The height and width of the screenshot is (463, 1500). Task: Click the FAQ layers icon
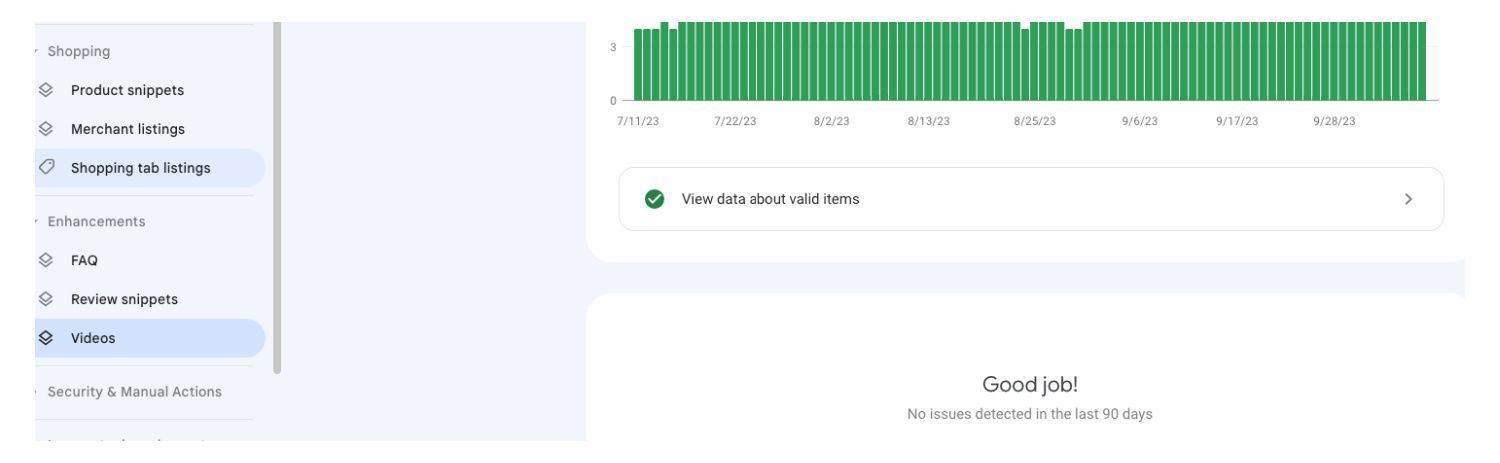45,260
